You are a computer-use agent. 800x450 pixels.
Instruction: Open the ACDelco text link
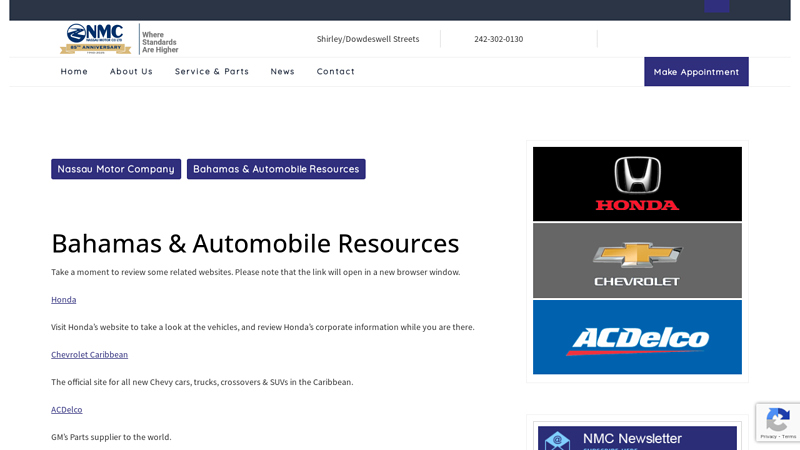pos(66,410)
